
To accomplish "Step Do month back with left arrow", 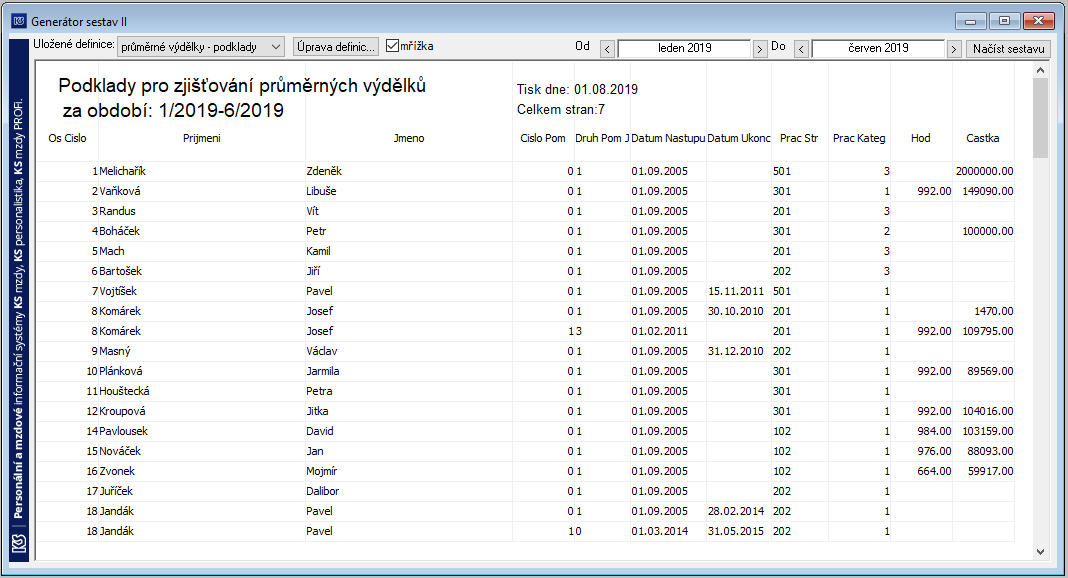I will [x=802, y=49].
